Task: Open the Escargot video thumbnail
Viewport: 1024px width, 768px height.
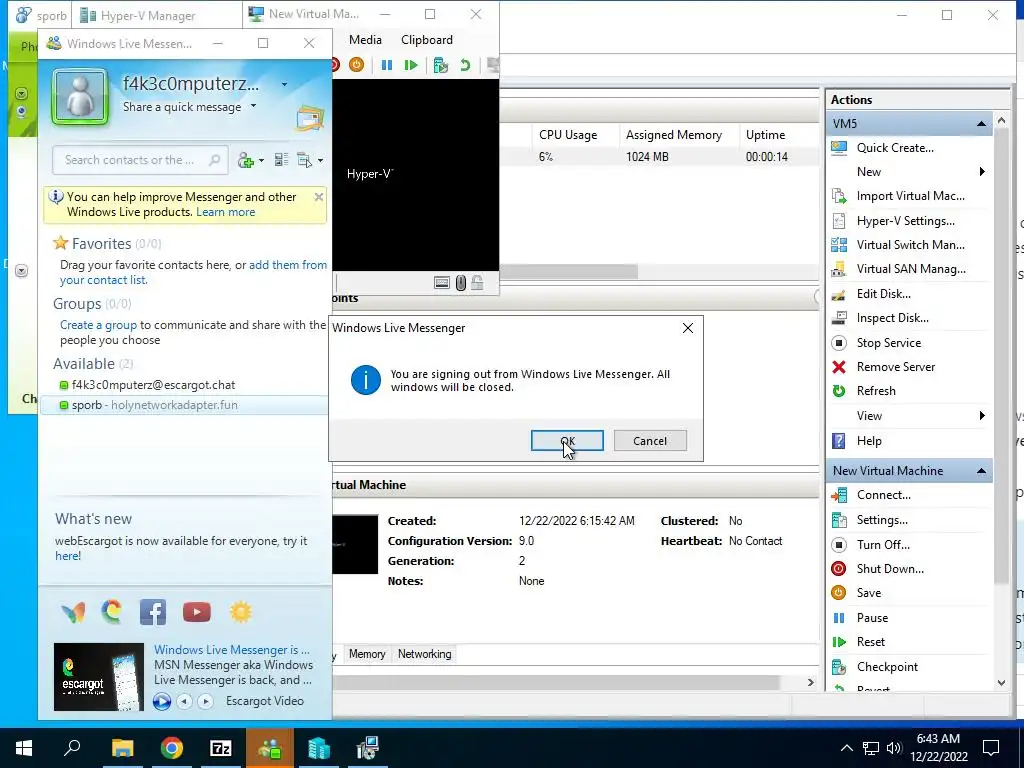Action: pos(99,677)
